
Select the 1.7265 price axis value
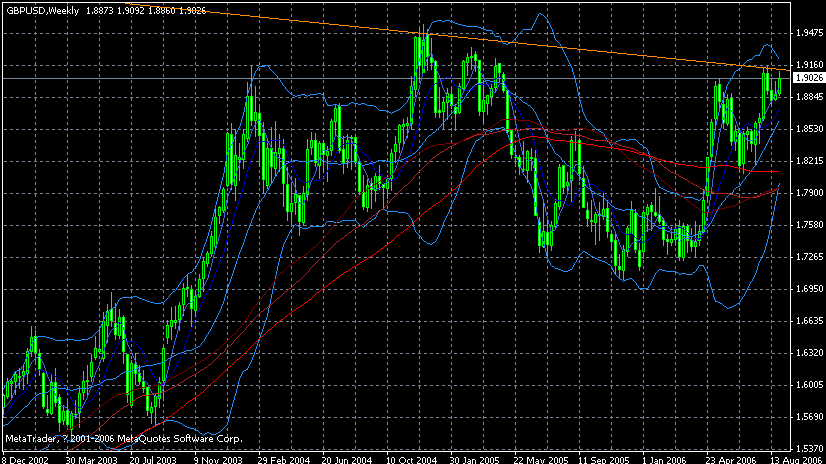click(x=810, y=257)
